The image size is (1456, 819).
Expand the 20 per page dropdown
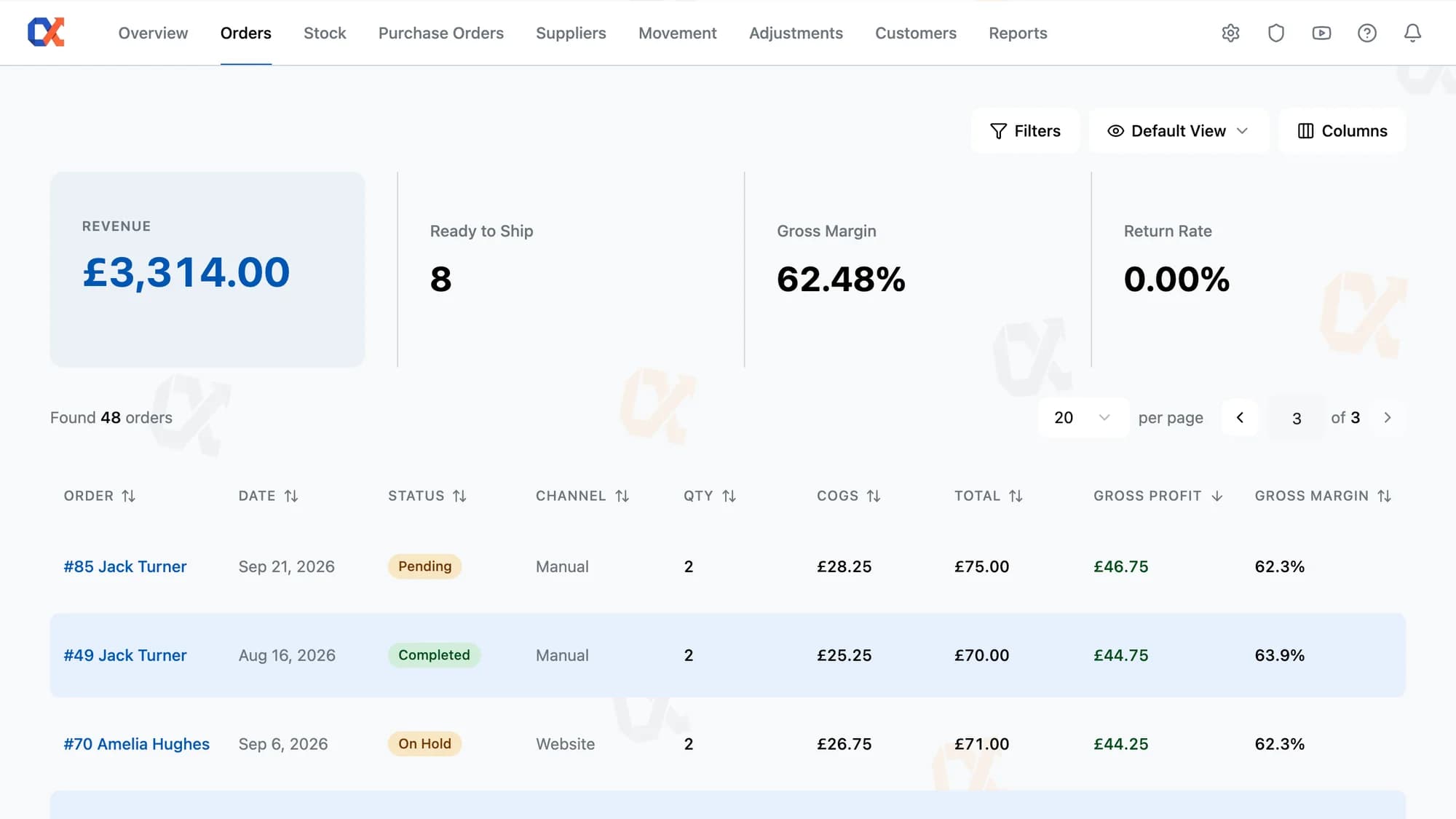[x=1083, y=418]
